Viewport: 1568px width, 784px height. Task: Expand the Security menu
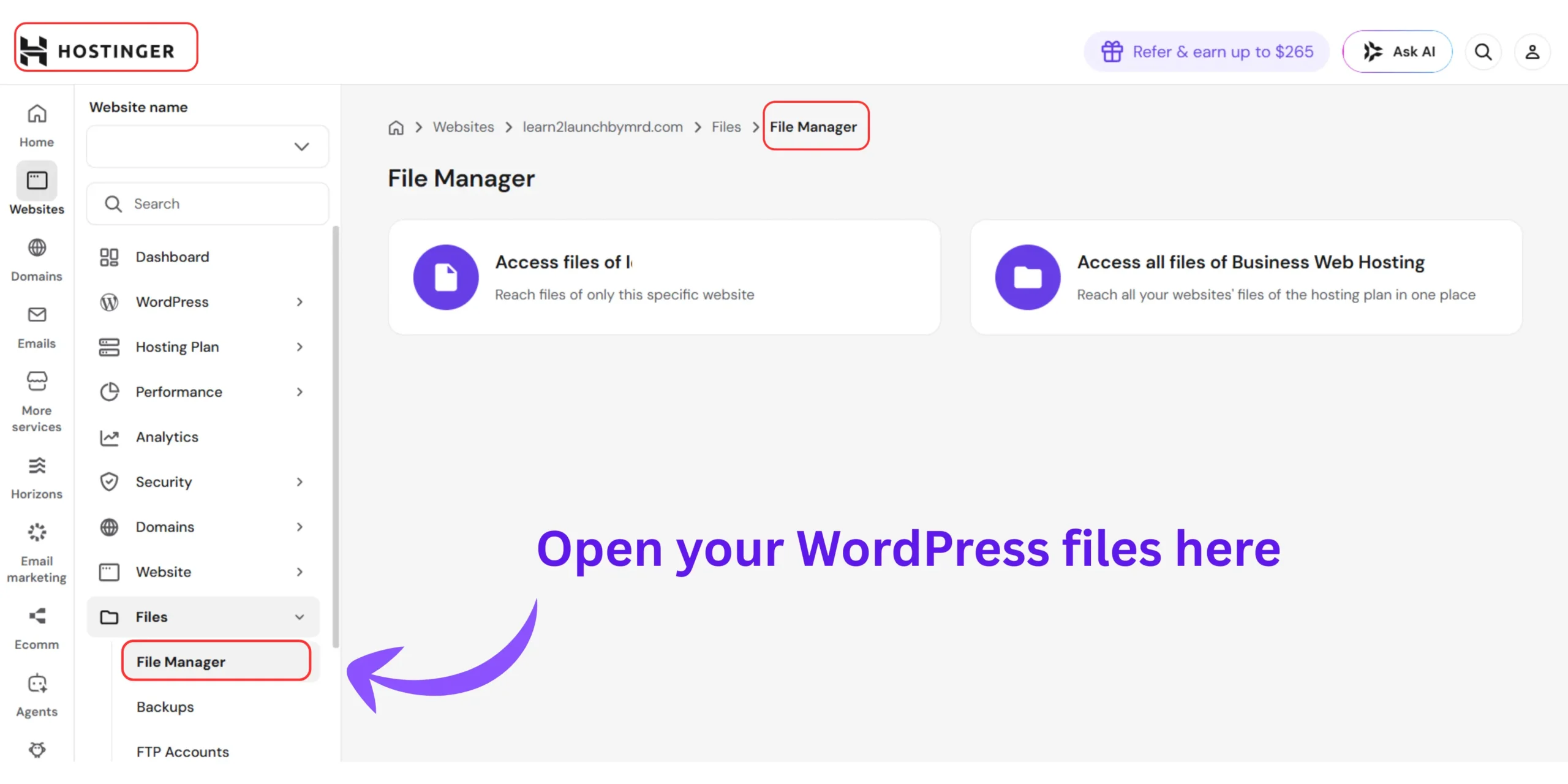[x=203, y=482]
